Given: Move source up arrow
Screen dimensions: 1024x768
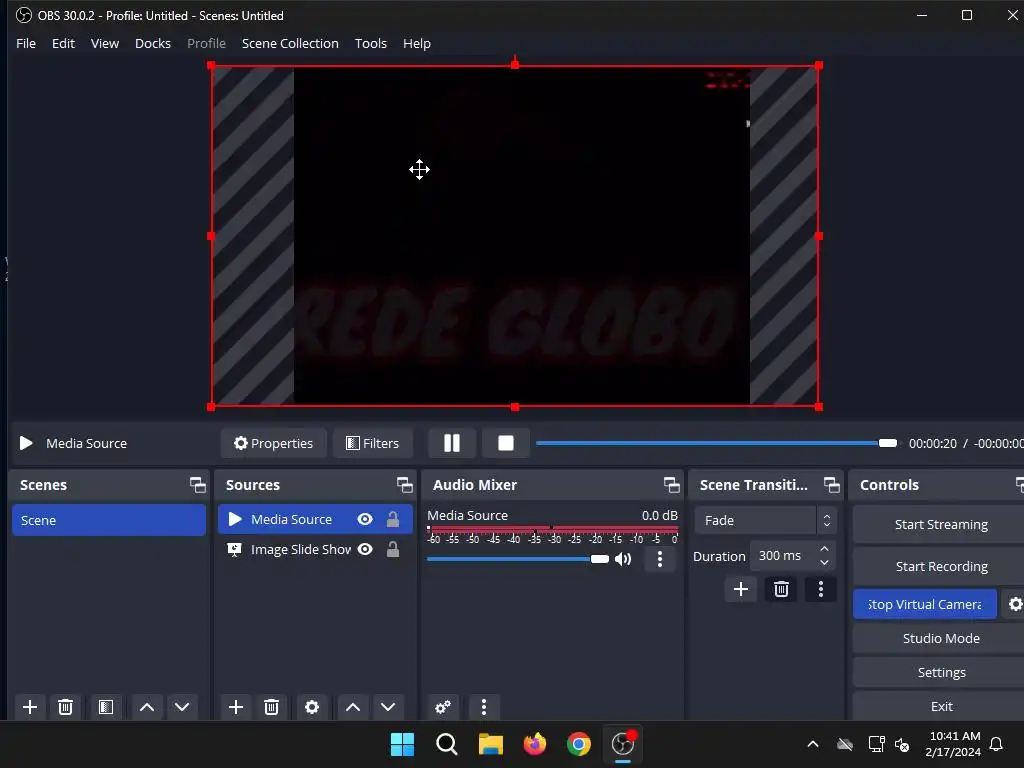Looking at the screenshot, I should [353, 707].
